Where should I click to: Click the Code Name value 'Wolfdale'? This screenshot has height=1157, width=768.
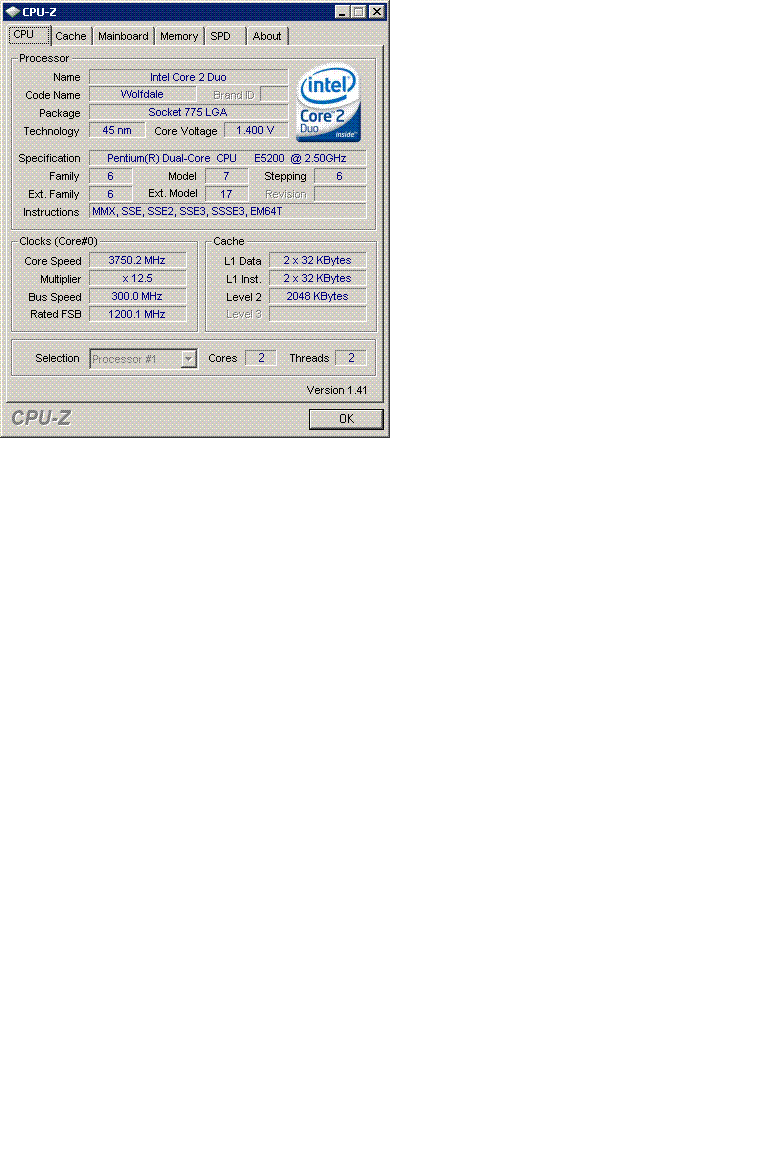click(x=142, y=94)
